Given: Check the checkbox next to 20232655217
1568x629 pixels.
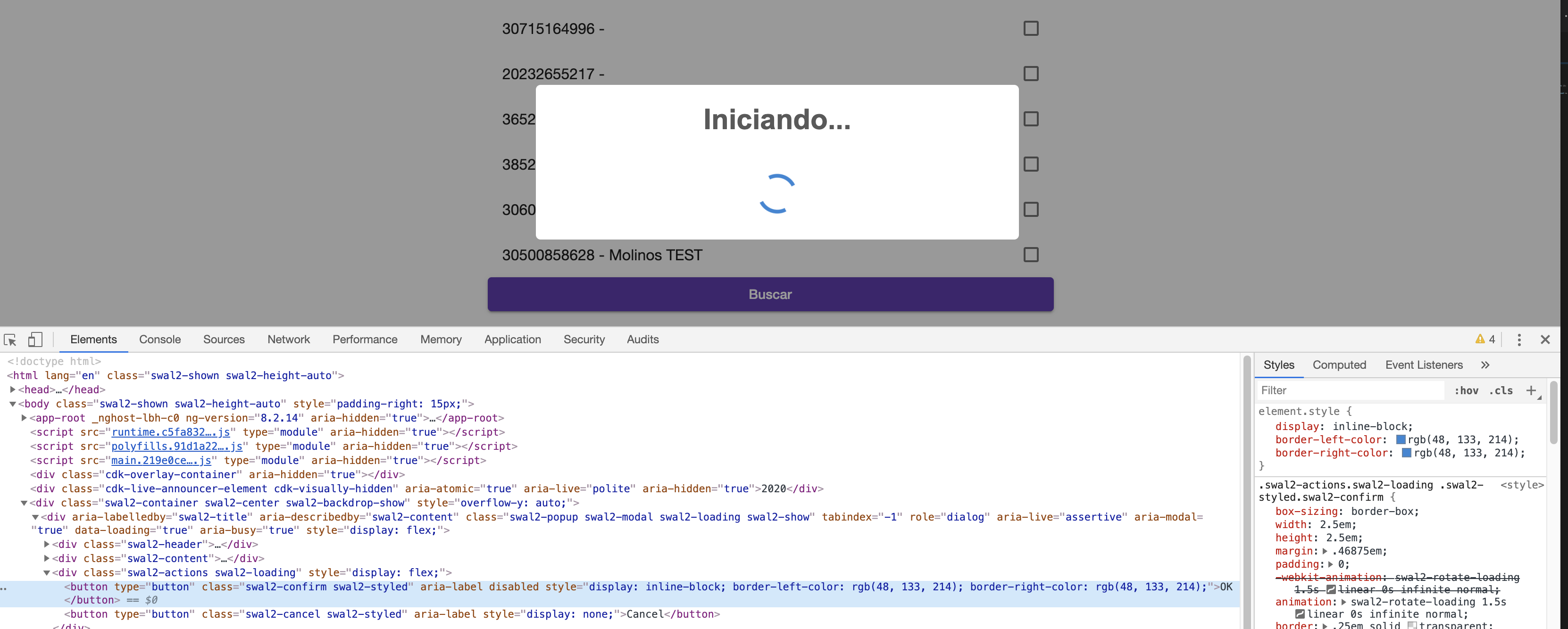Looking at the screenshot, I should [x=1031, y=74].
